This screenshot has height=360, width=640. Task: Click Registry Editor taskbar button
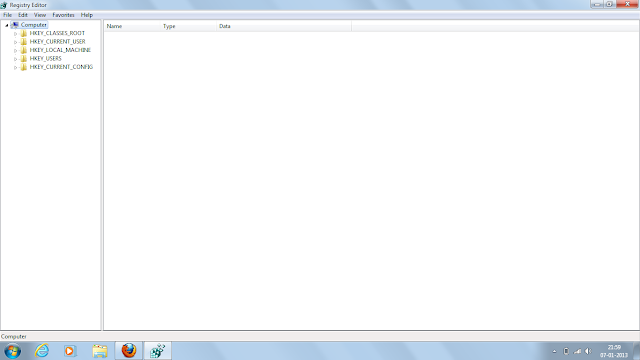(158, 351)
